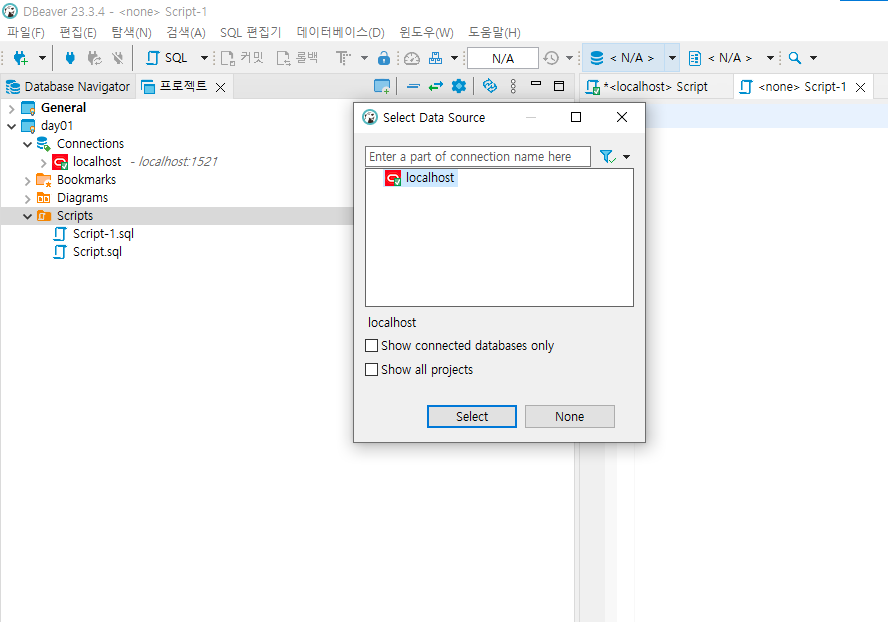
Task: Open the 윈도우(W) menu
Action: 426,32
